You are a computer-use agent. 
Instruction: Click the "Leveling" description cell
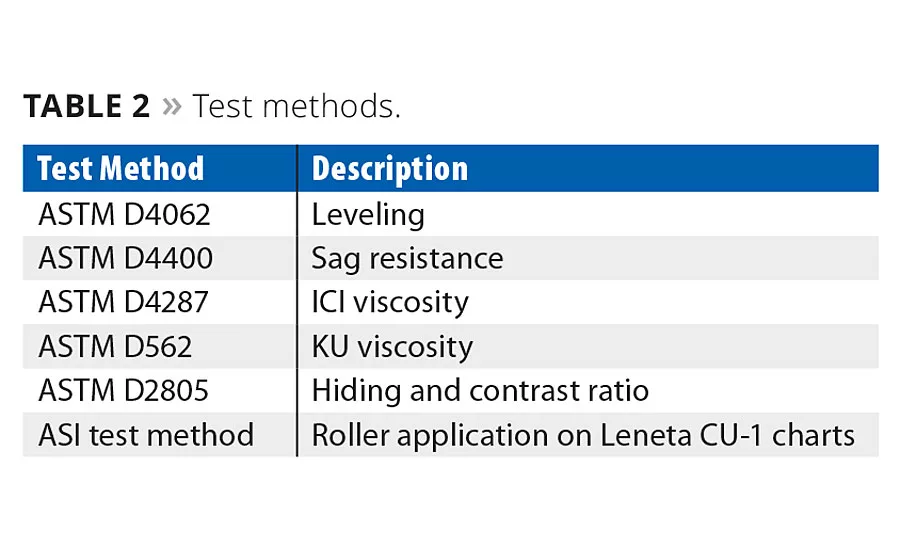[x=368, y=214]
